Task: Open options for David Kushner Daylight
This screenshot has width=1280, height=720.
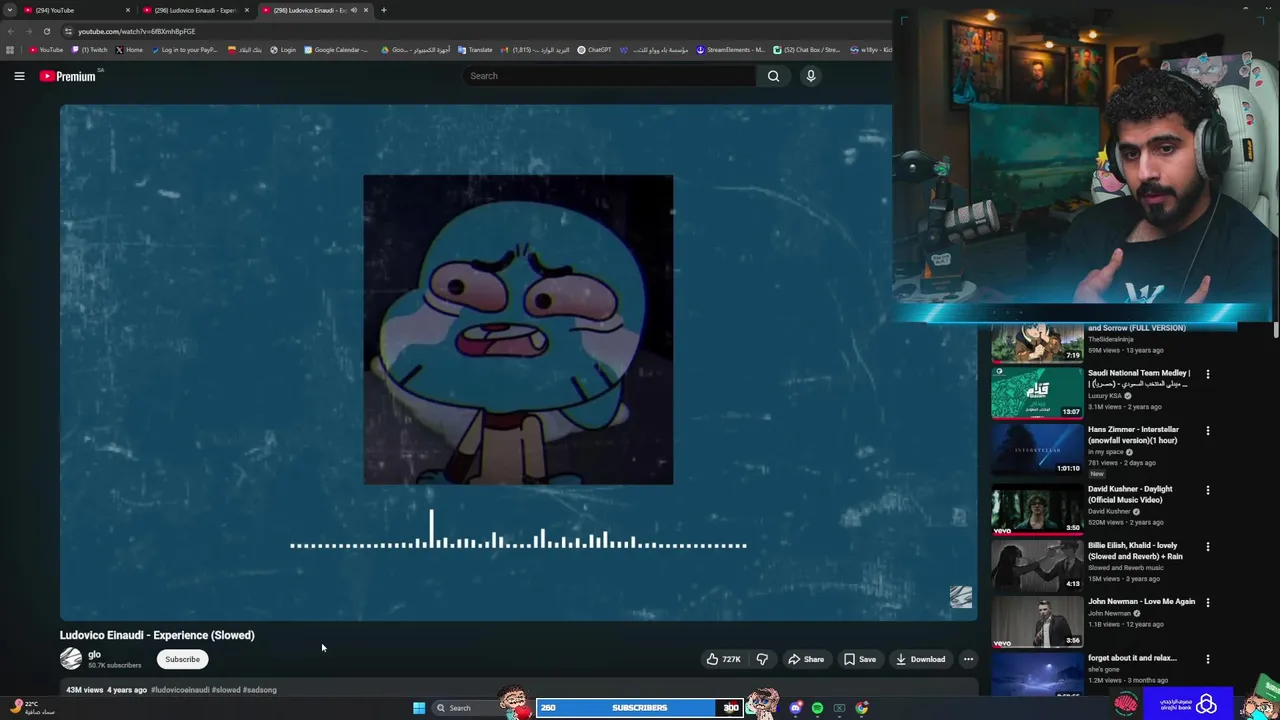Action: pos(1207,490)
